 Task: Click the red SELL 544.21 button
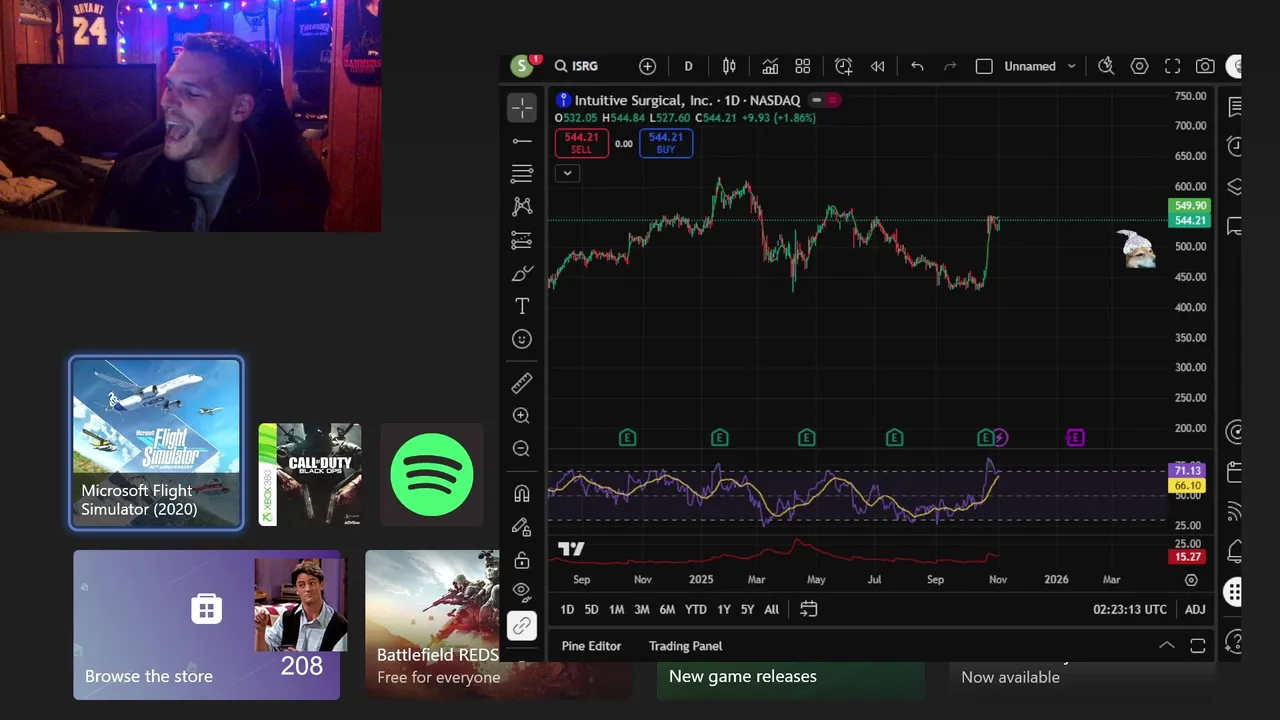pos(581,143)
